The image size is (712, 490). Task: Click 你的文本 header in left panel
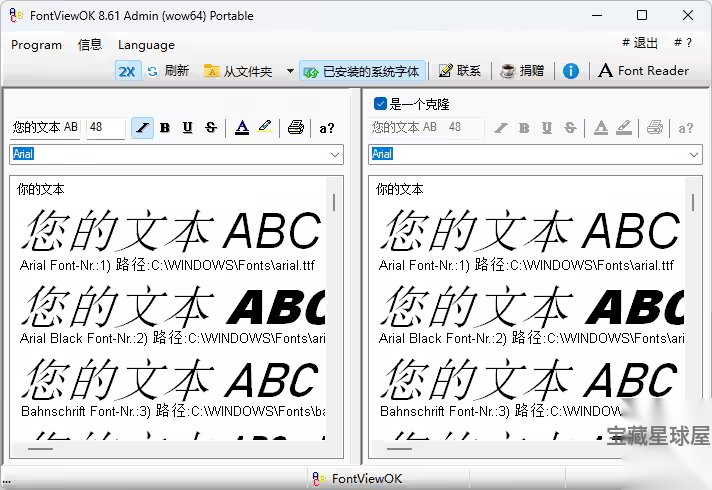(x=41, y=189)
